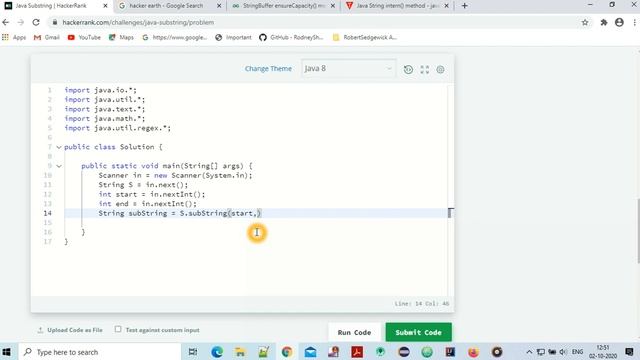Open the google.com bookmark

coord(175,37)
